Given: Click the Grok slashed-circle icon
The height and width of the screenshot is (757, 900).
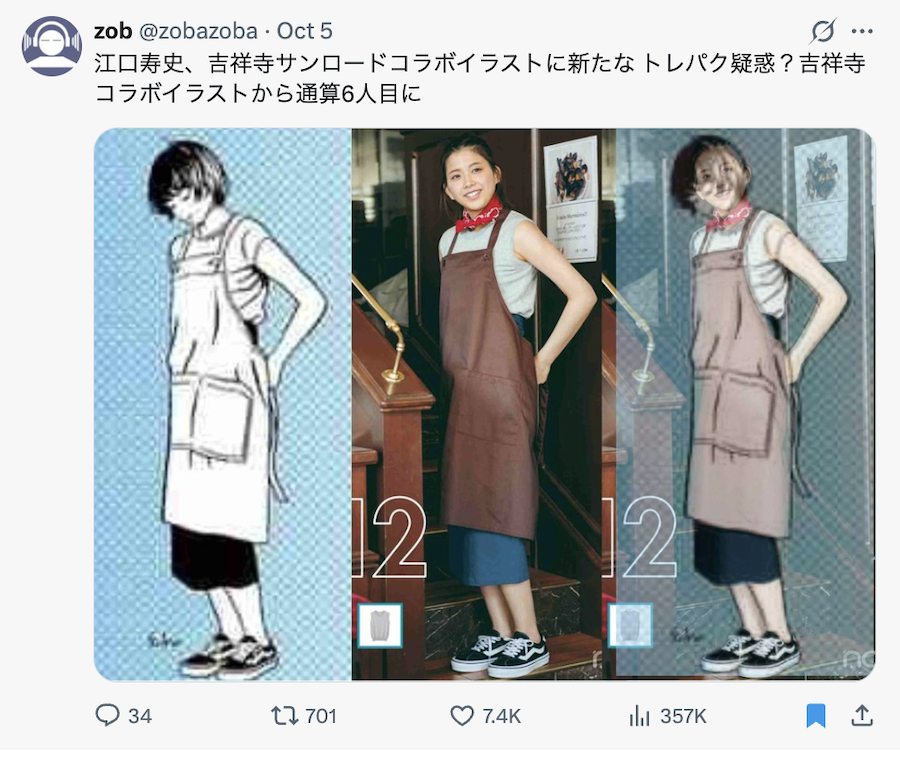Looking at the screenshot, I should 823,31.
